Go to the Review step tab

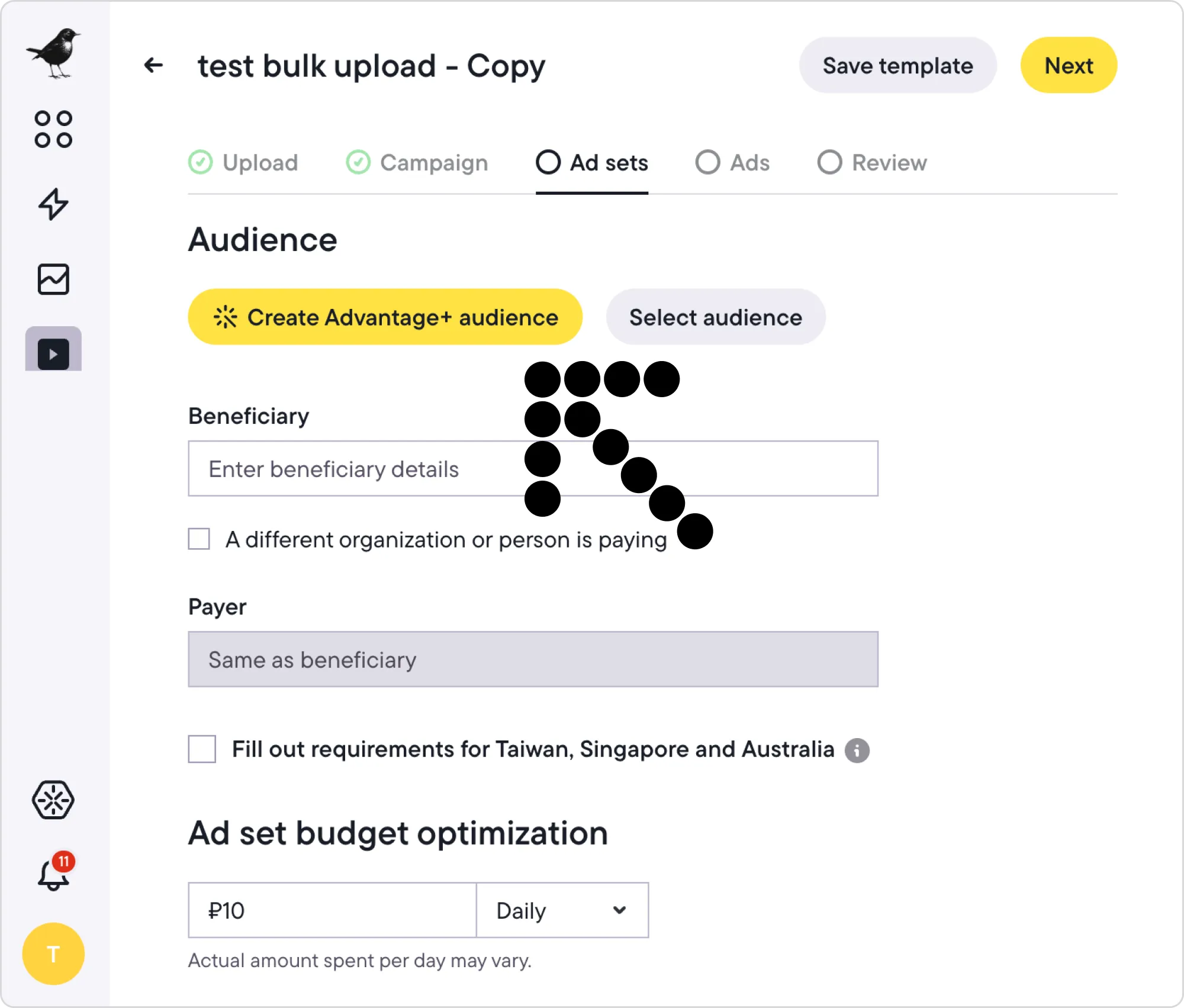(x=872, y=162)
